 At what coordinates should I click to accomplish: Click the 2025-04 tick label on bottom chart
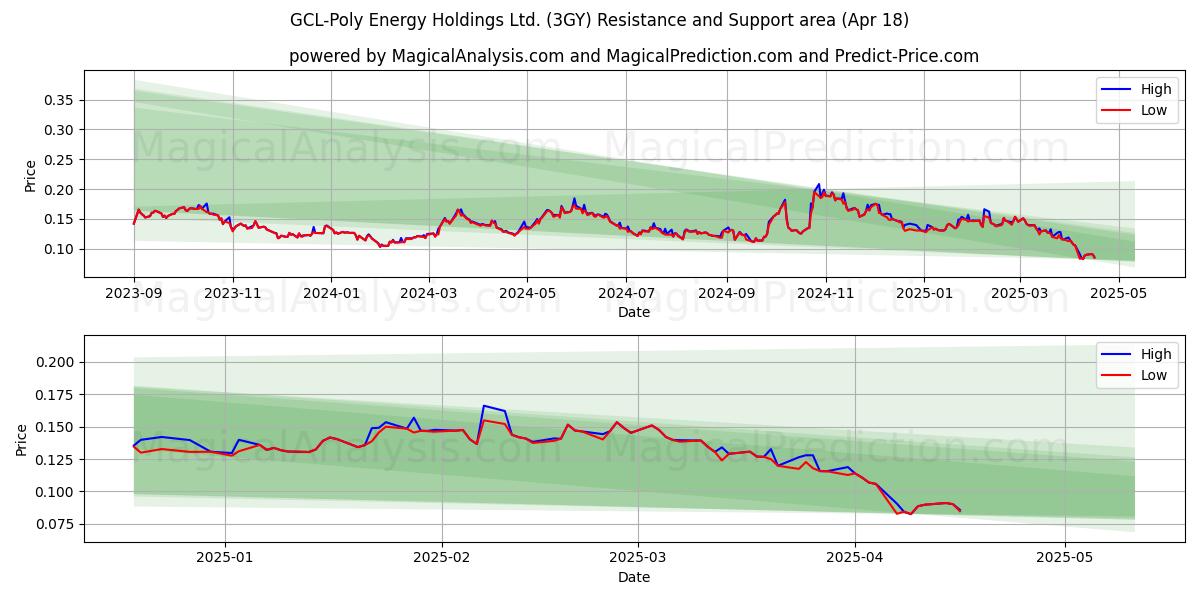pos(855,558)
